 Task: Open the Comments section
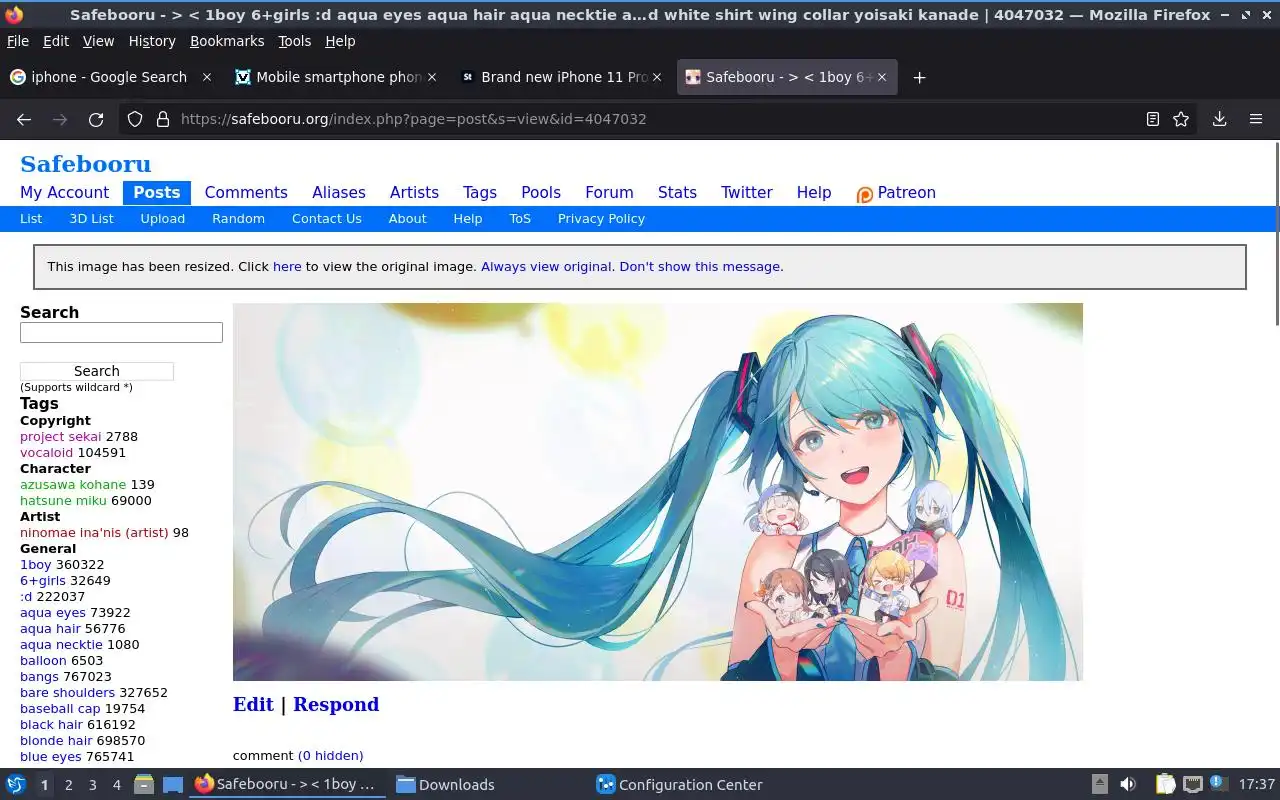click(246, 193)
